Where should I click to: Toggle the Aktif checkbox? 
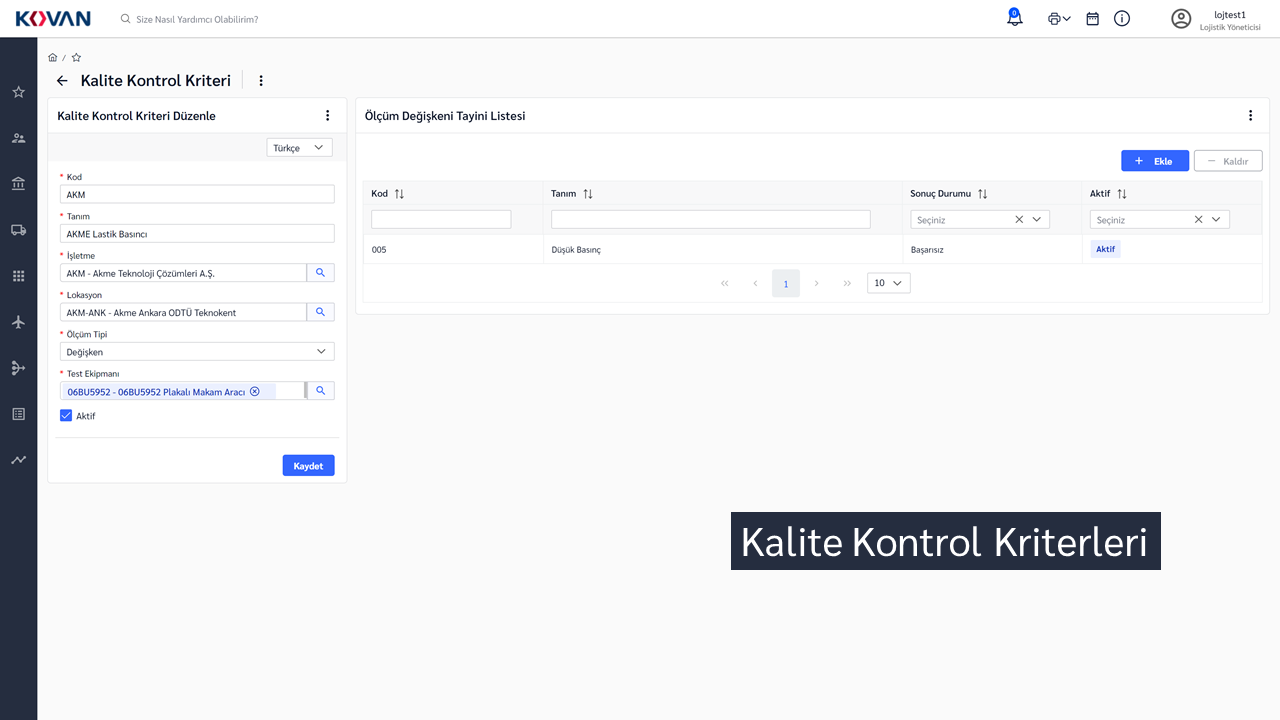point(66,416)
